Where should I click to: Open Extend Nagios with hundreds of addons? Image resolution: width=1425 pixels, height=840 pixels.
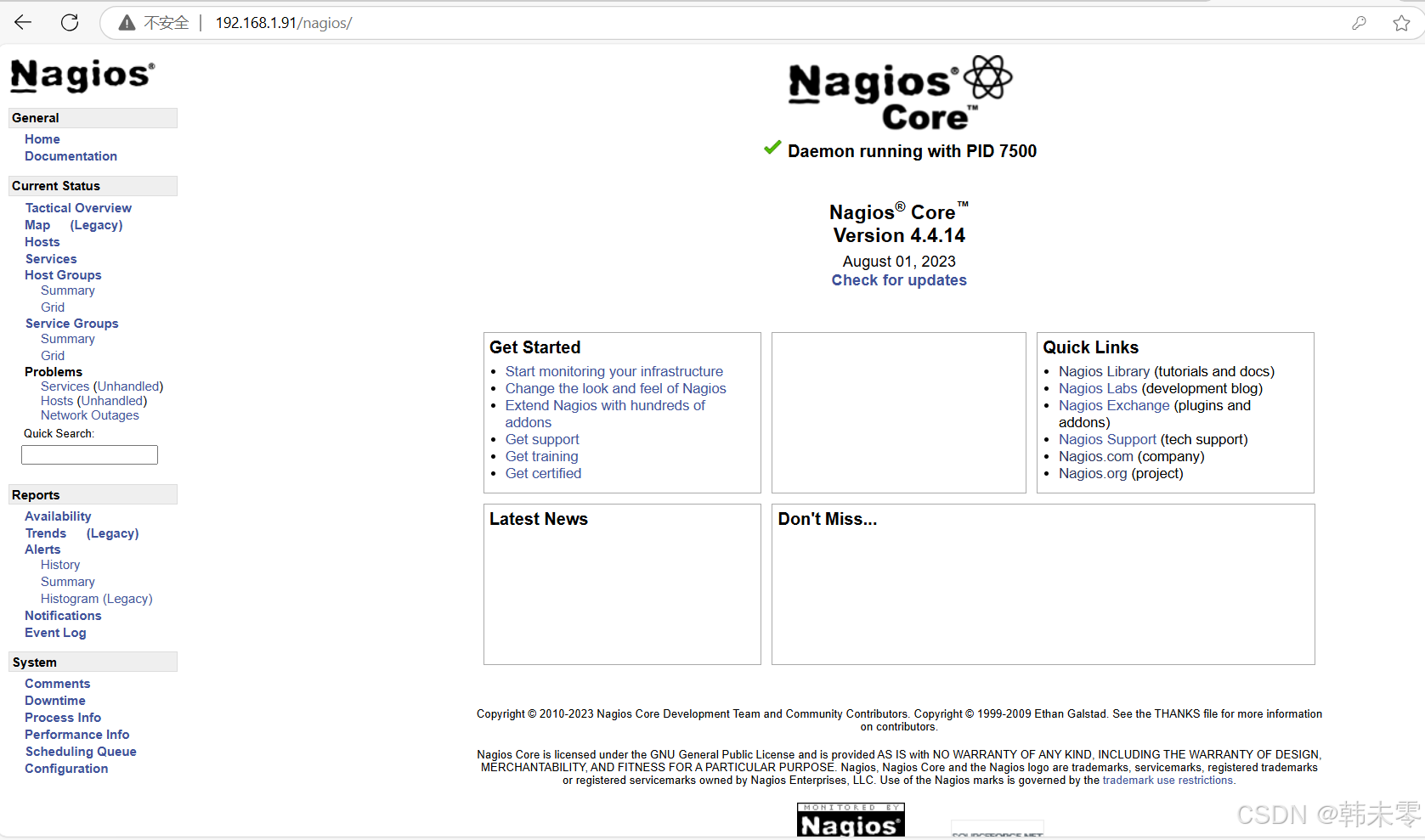[x=605, y=414]
